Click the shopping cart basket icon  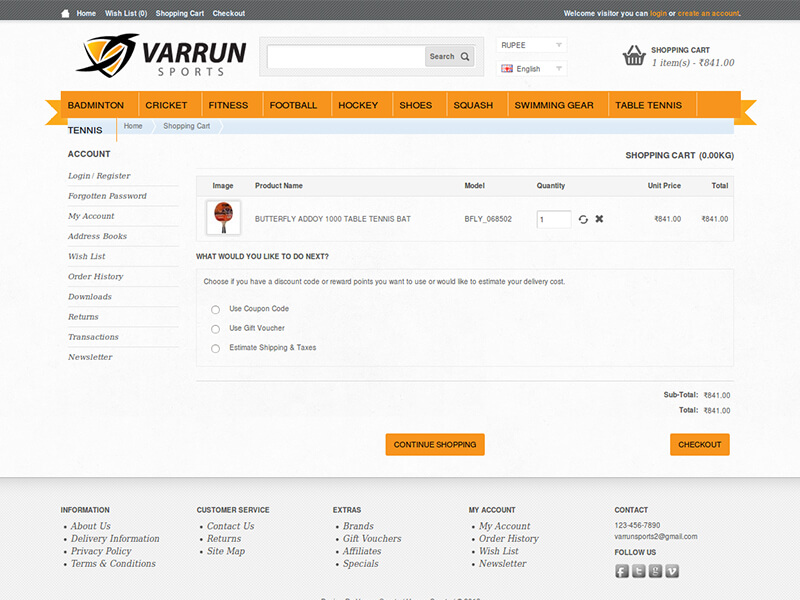634,56
